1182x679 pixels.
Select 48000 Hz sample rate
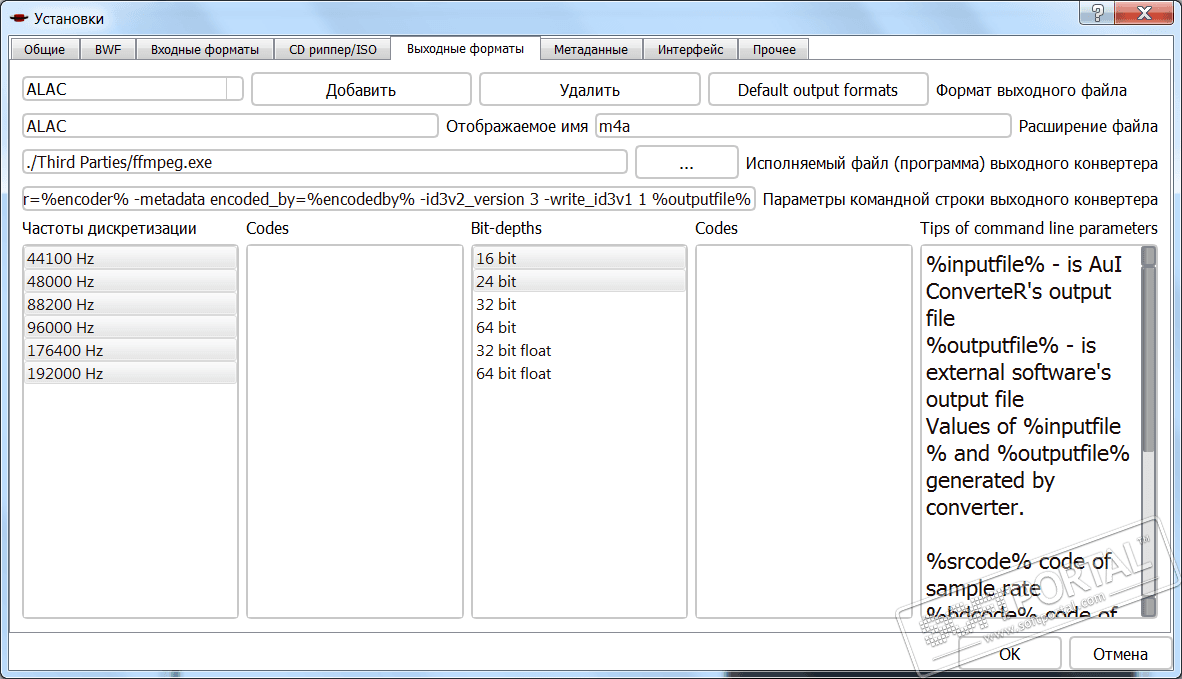(130, 281)
